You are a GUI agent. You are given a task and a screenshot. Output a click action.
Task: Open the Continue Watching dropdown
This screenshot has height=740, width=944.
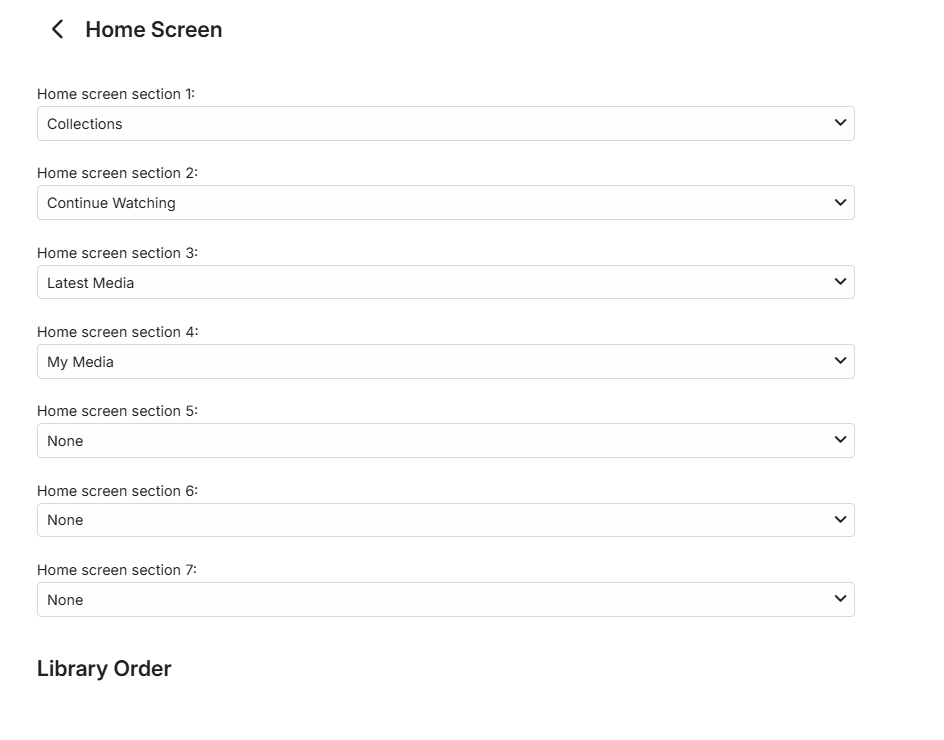tap(445, 203)
